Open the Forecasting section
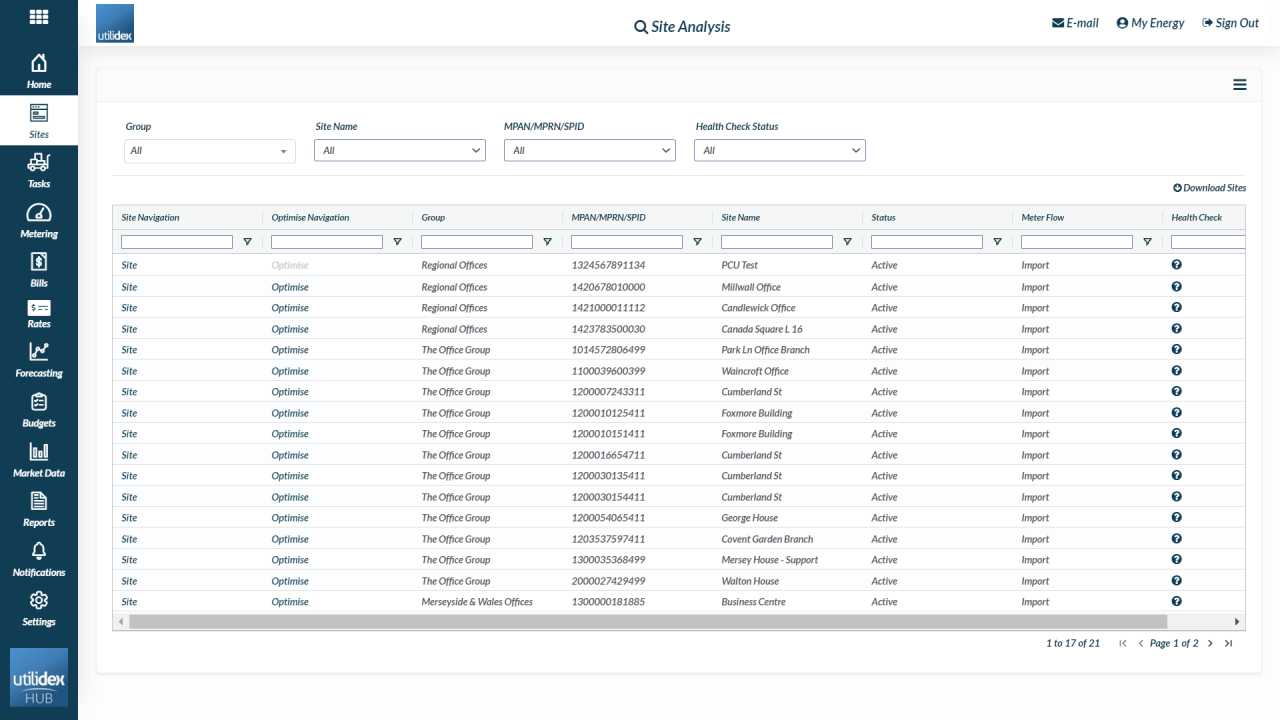This screenshot has width=1280, height=720. coord(39,359)
